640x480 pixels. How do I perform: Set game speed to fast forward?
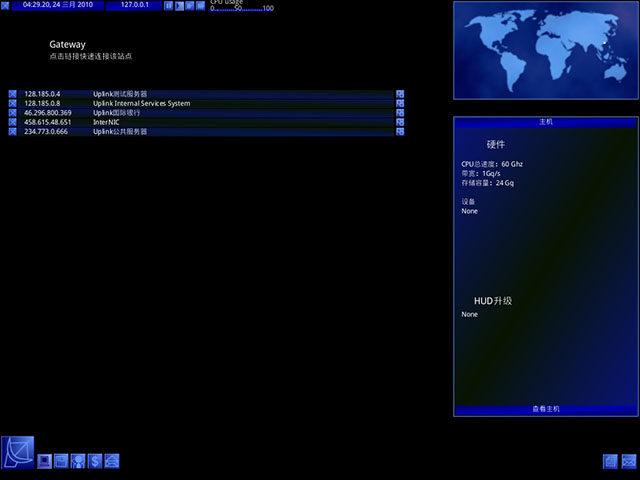point(190,6)
